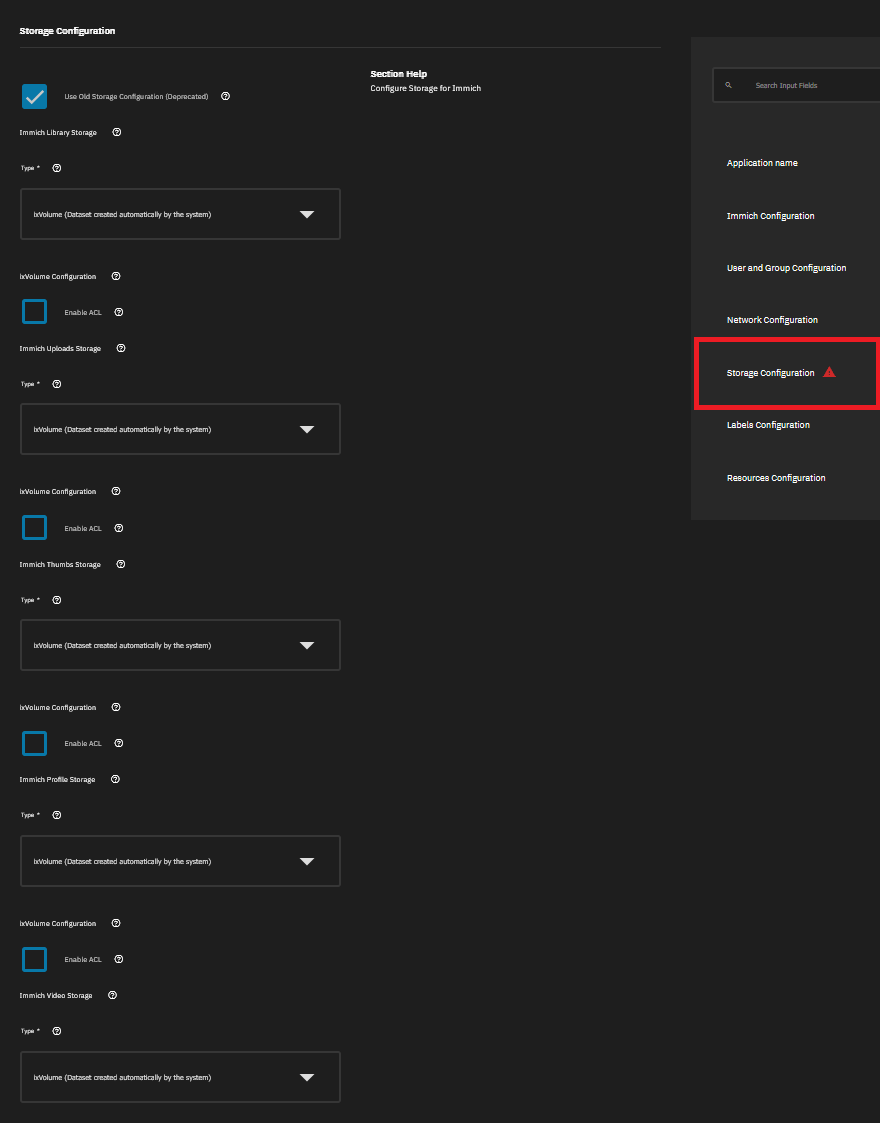This screenshot has width=880, height=1123.
Task: Go to User and Group Configuration
Action: [x=786, y=268]
